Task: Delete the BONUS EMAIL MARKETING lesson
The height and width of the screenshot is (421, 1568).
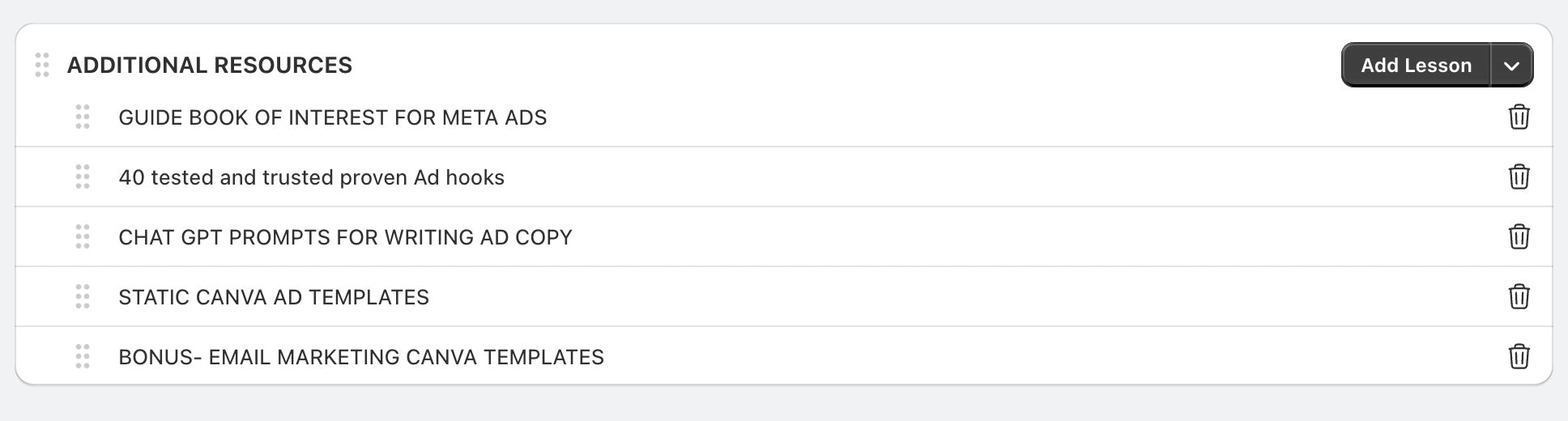Action: tap(1519, 357)
